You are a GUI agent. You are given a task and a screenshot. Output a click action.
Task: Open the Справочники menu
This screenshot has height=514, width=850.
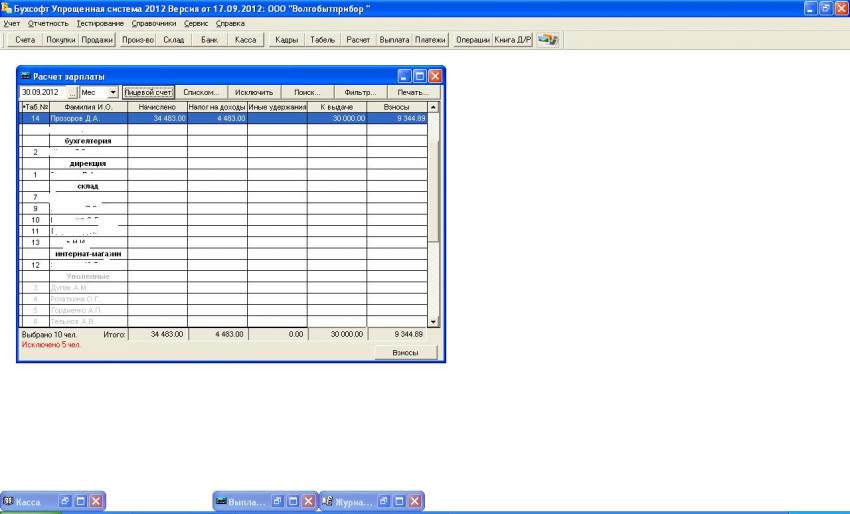[154, 22]
